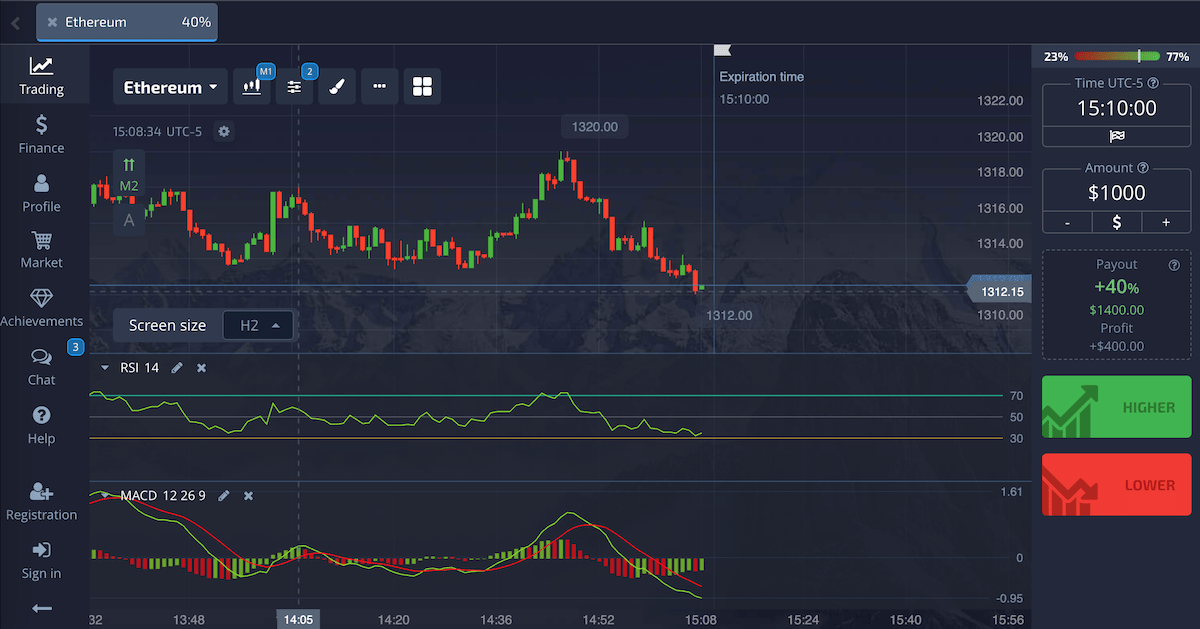Click the $1000 amount field
The image size is (1200, 629).
coord(1117,193)
